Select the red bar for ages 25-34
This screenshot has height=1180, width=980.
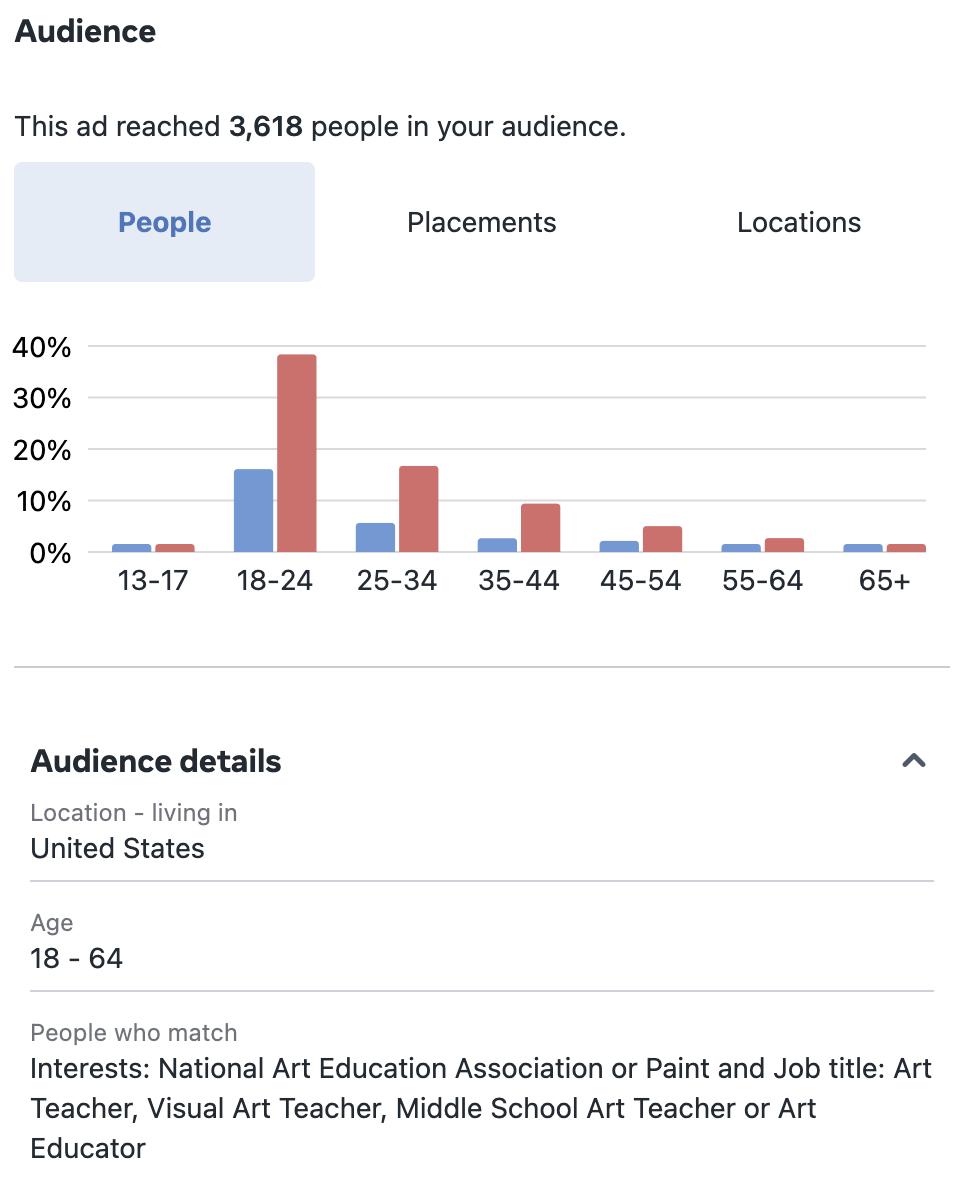pos(418,509)
